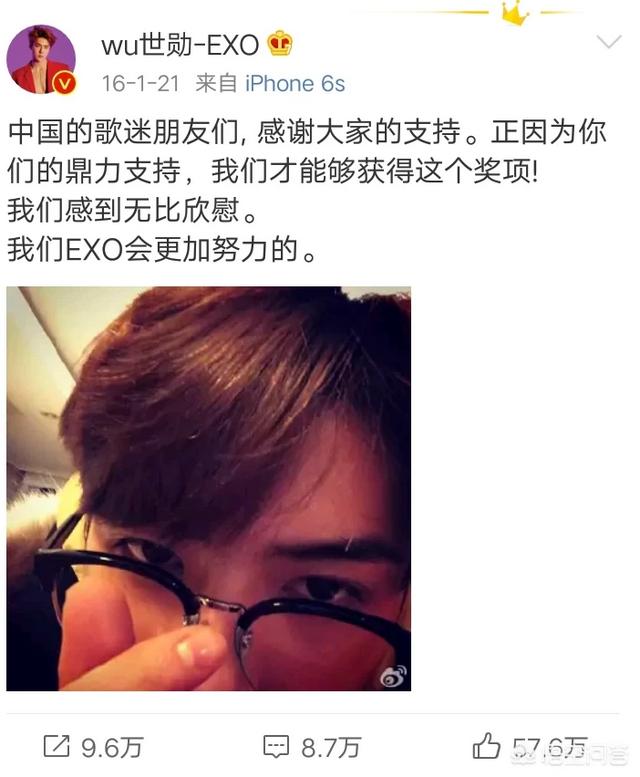This screenshot has height=777, width=640.
Task: Tap the 57.6万 likes count
Action: click(x=549, y=747)
